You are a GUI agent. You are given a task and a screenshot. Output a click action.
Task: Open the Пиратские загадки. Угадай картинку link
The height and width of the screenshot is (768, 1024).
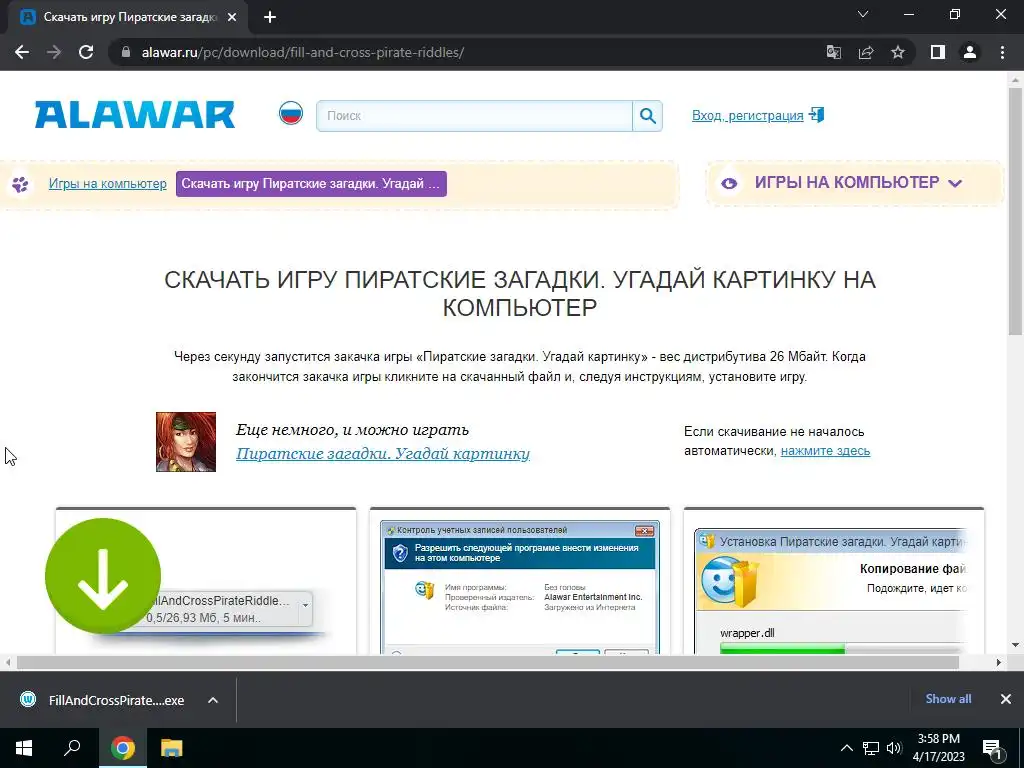[383, 453]
